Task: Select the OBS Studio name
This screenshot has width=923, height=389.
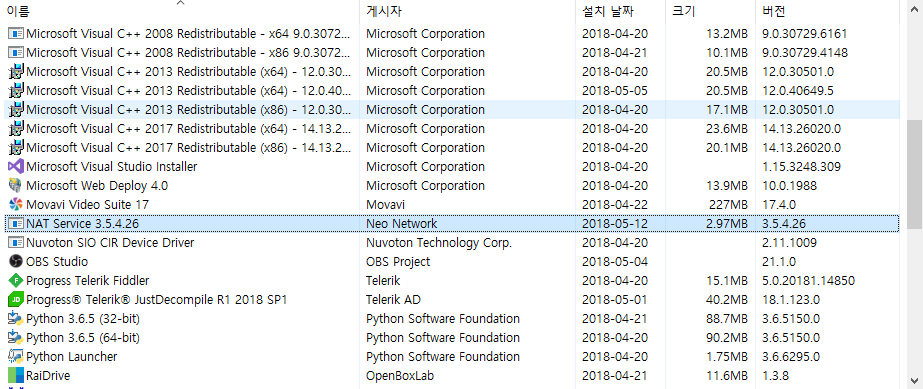Action: 57,261
